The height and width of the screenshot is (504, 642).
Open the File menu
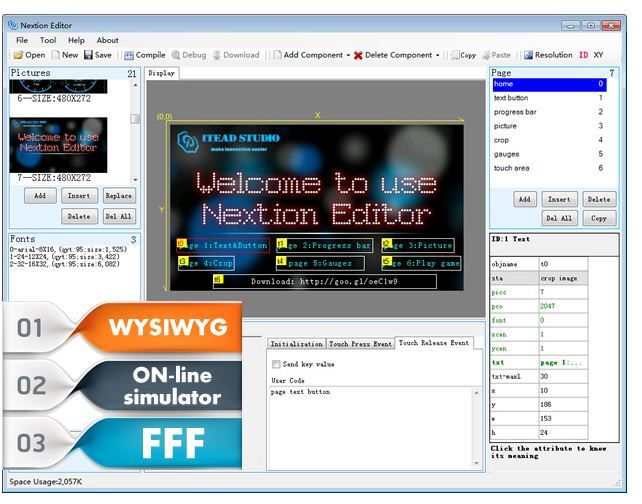[x=22, y=40]
